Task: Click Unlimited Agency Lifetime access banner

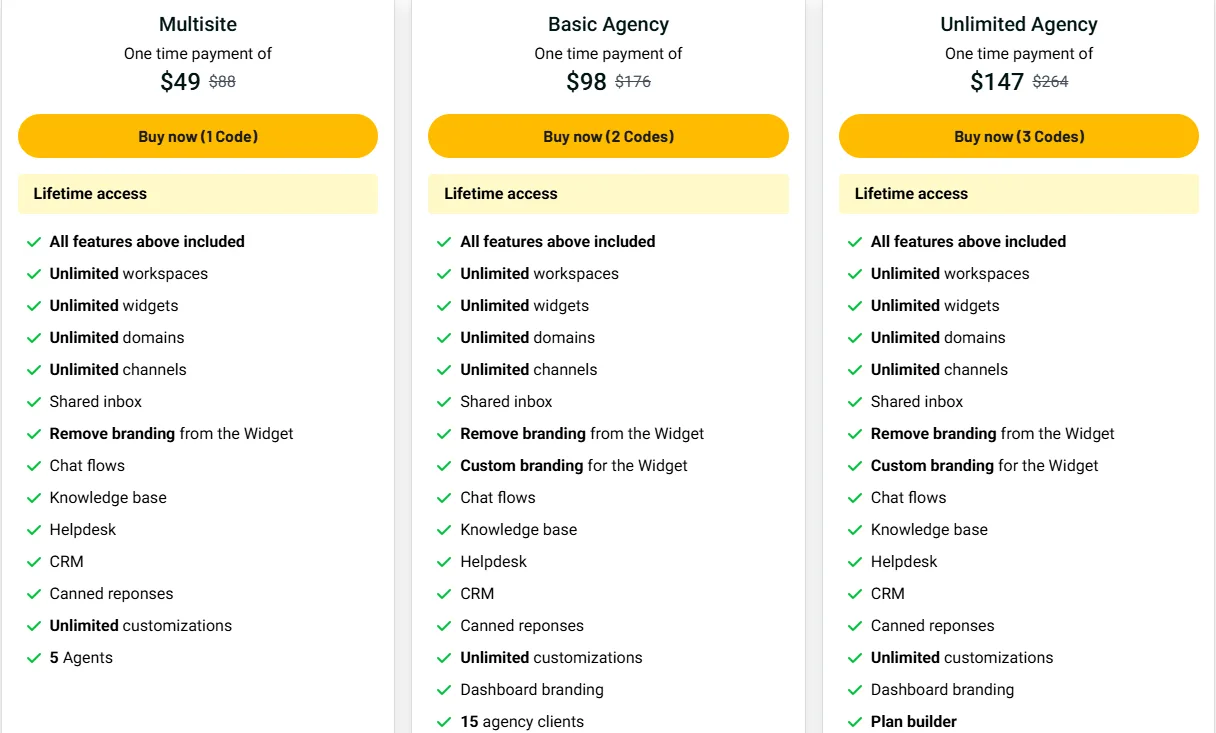Action: pyautogui.click(x=1019, y=194)
